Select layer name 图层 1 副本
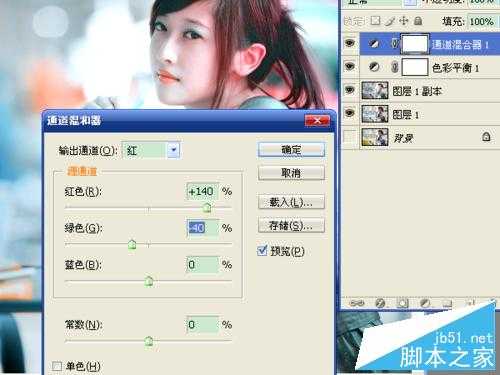500x375 pixels. point(417,91)
